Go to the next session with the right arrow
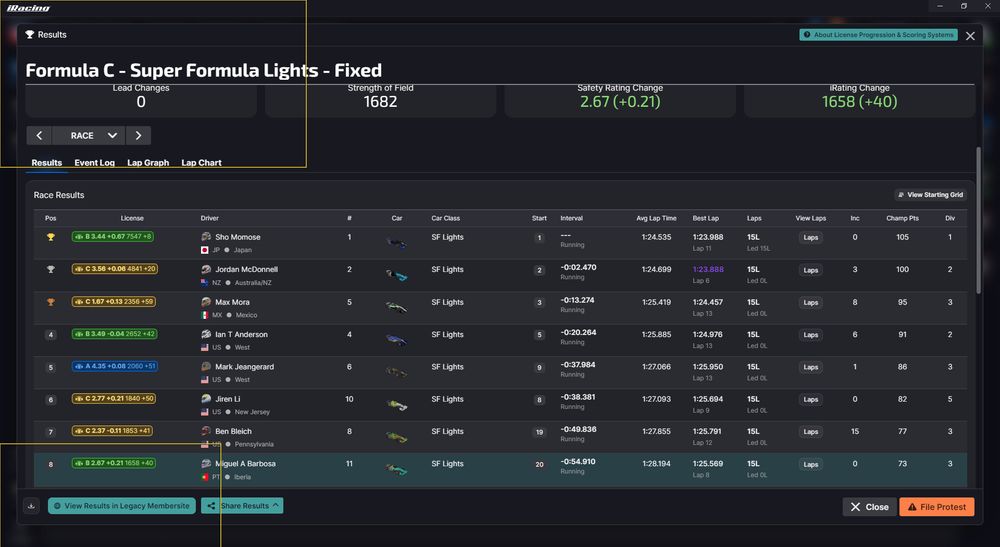This screenshot has height=547, width=1000. point(138,136)
